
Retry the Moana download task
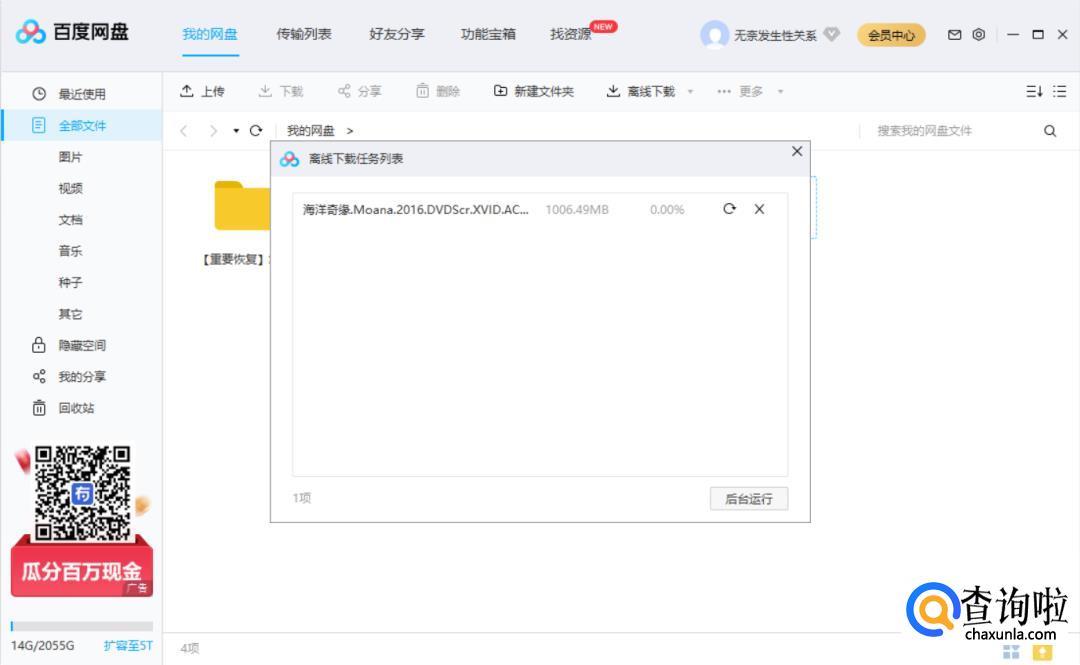[729, 209]
